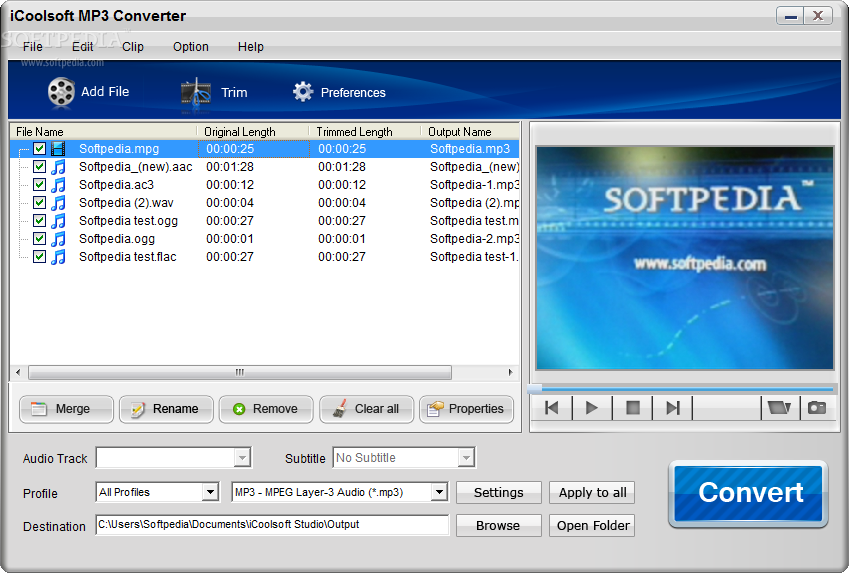The width and height of the screenshot is (849, 573).
Task: Click the scroll left arrow of file list
Action: pyautogui.click(x=18, y=372)
